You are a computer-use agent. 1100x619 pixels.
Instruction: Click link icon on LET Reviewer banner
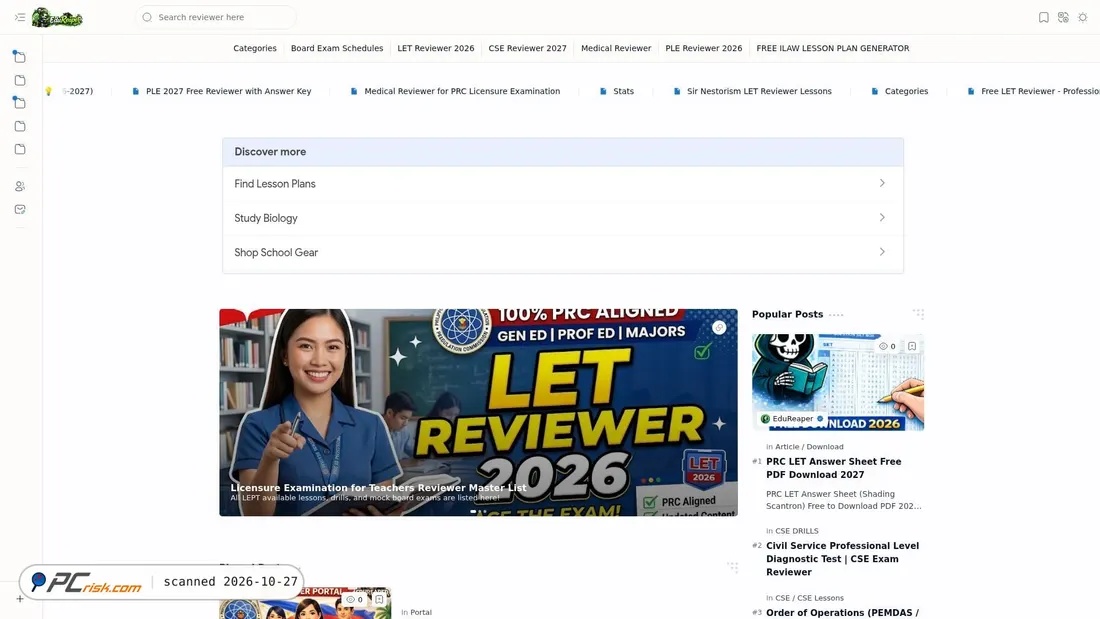[719, 327]
